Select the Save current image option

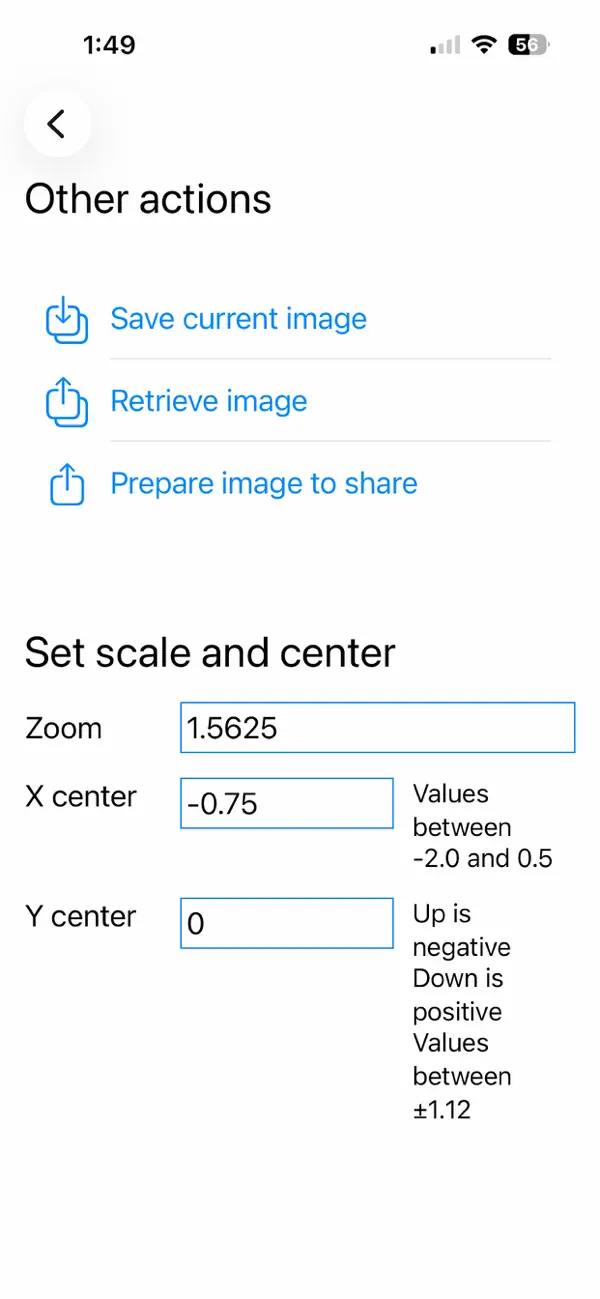pyautogui.click(x=238, y=319)
